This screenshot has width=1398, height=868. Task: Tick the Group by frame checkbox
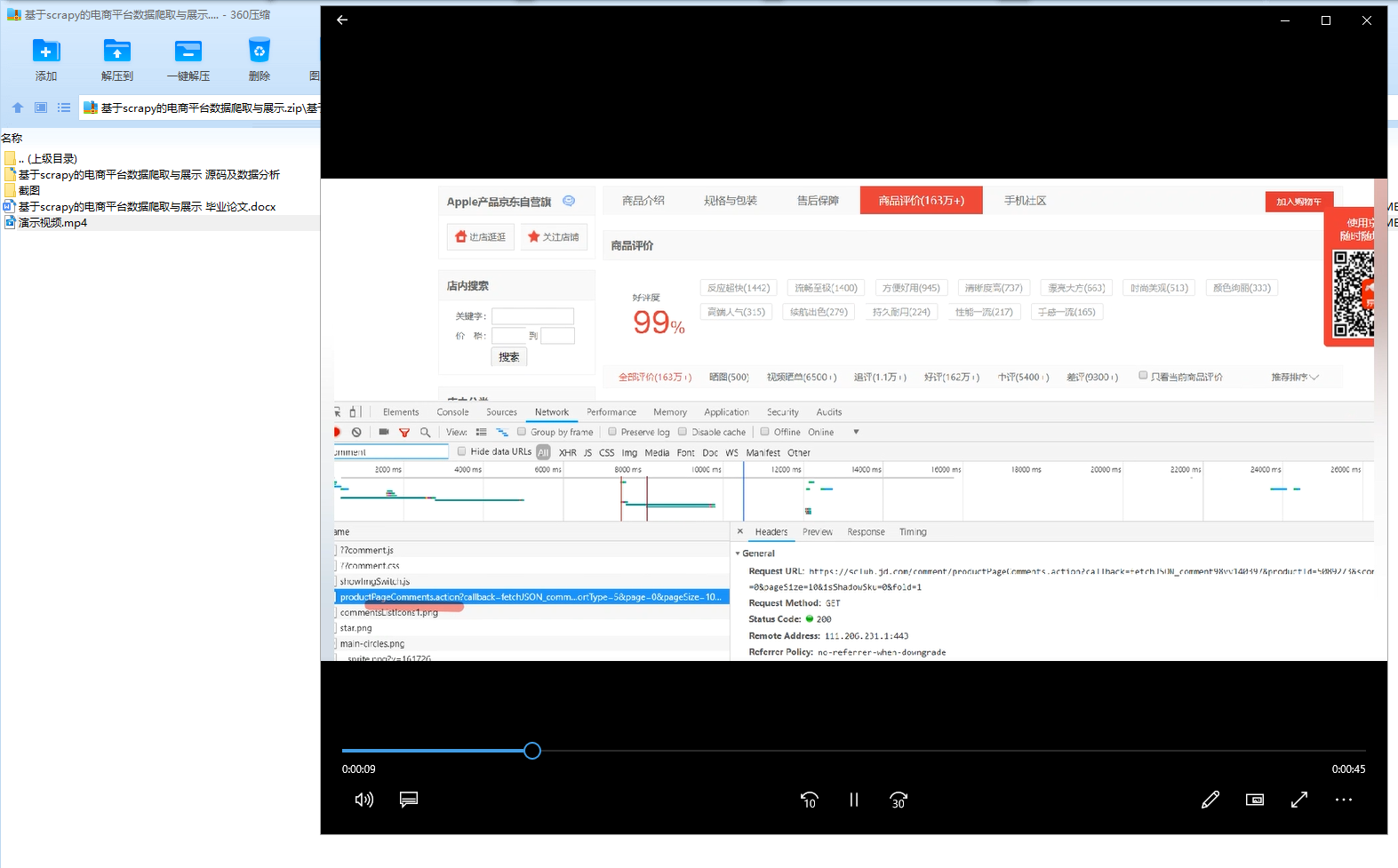pyautogui.click(x=522, y=432)
